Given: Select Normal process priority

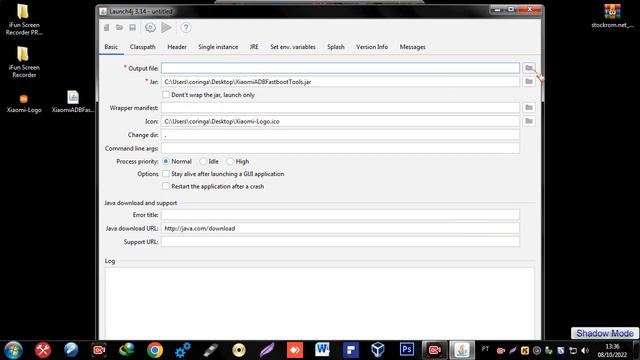Looking at the screenshot, I should tap(166, 161).
